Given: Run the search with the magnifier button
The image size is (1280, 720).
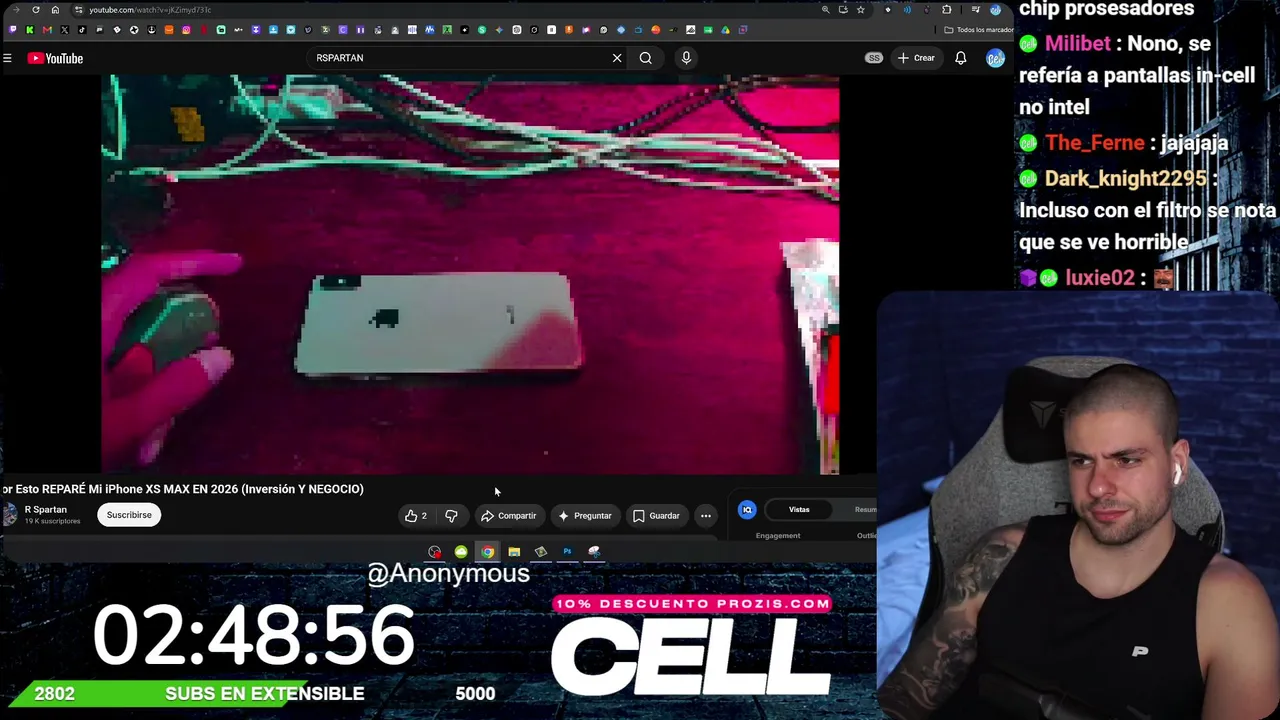Looking at the screenshot, I should click(646, 58).
